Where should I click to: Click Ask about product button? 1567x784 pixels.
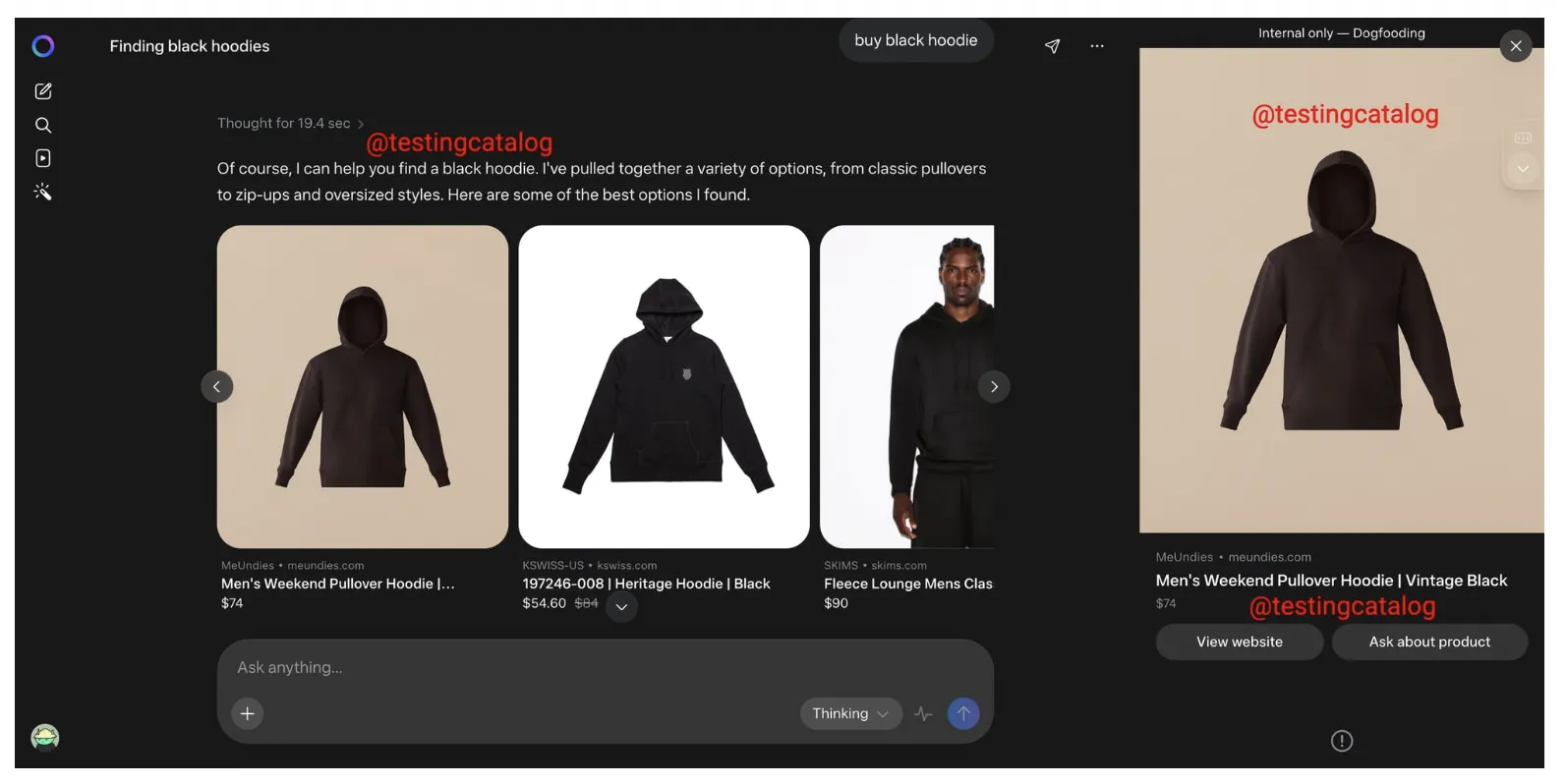1428,643
